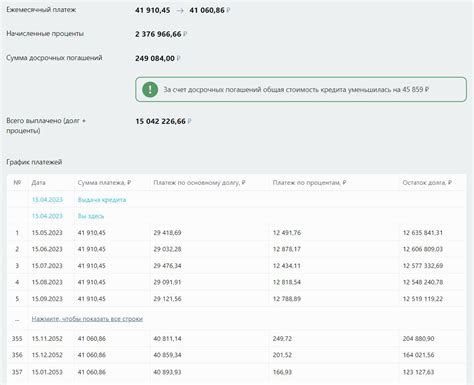Viewport: 474px width, 385px height.
Task: Click early repayment sum 249 084,00
Action: (155, 58)
